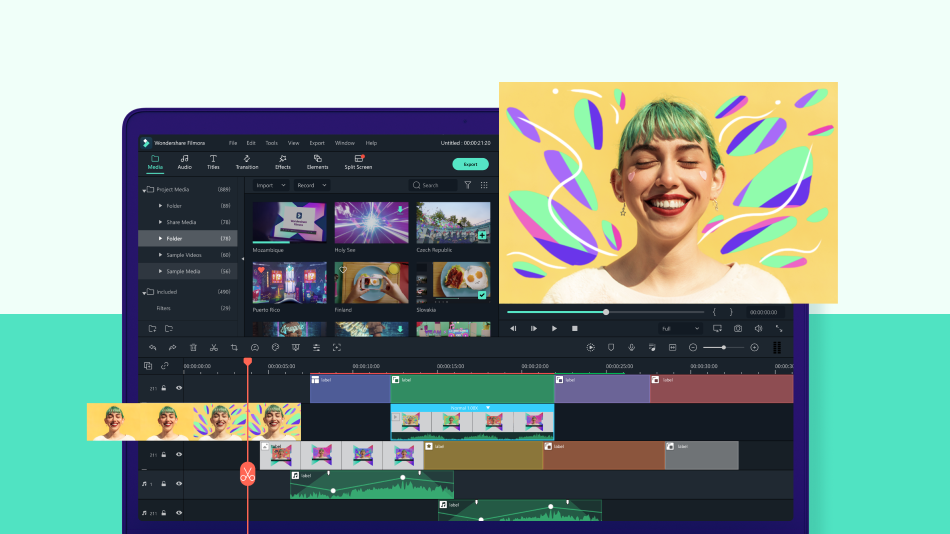
Task: Open the Help menu
Action: coord(371,143)
